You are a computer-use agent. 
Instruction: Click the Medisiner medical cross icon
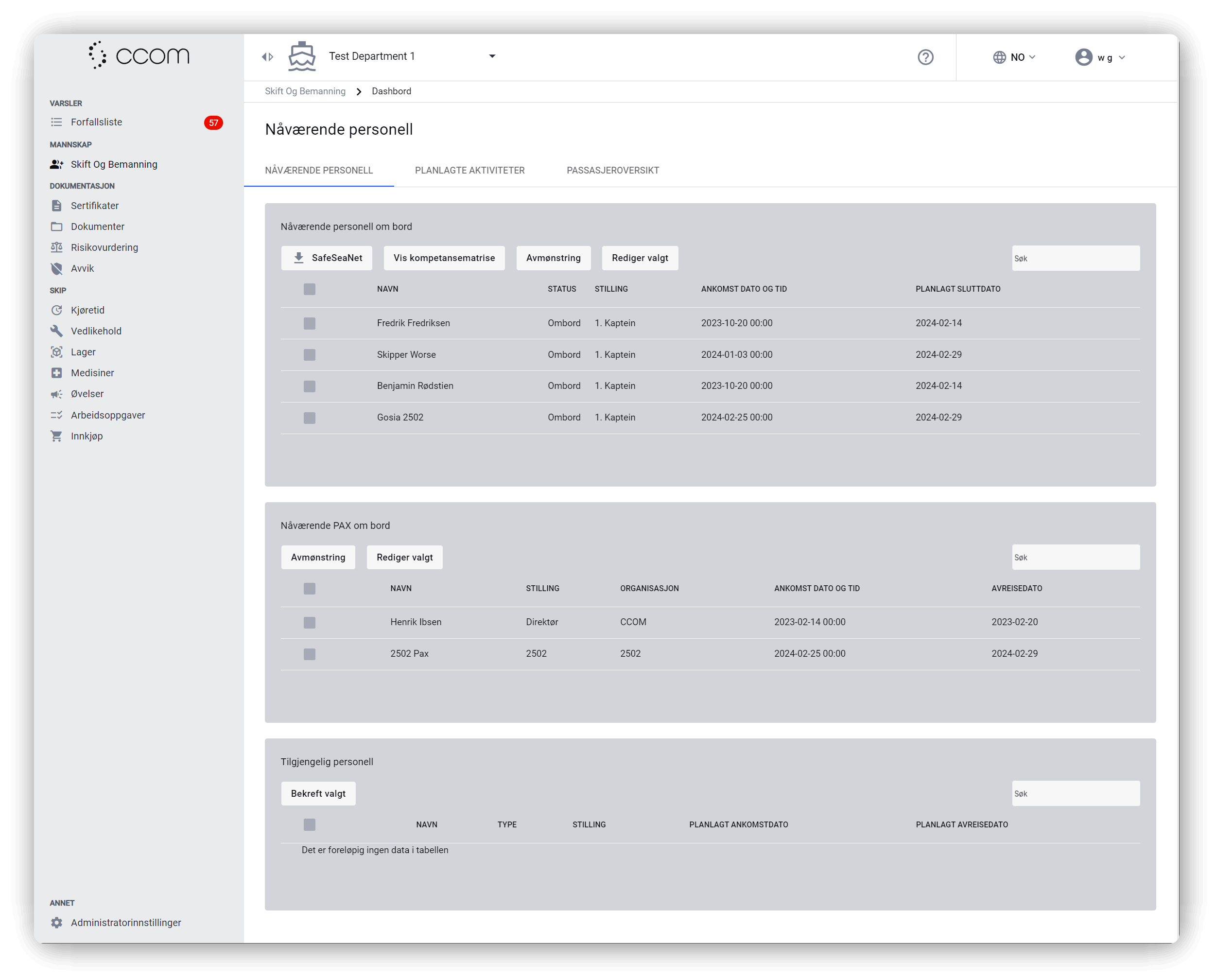coord(56,372)
